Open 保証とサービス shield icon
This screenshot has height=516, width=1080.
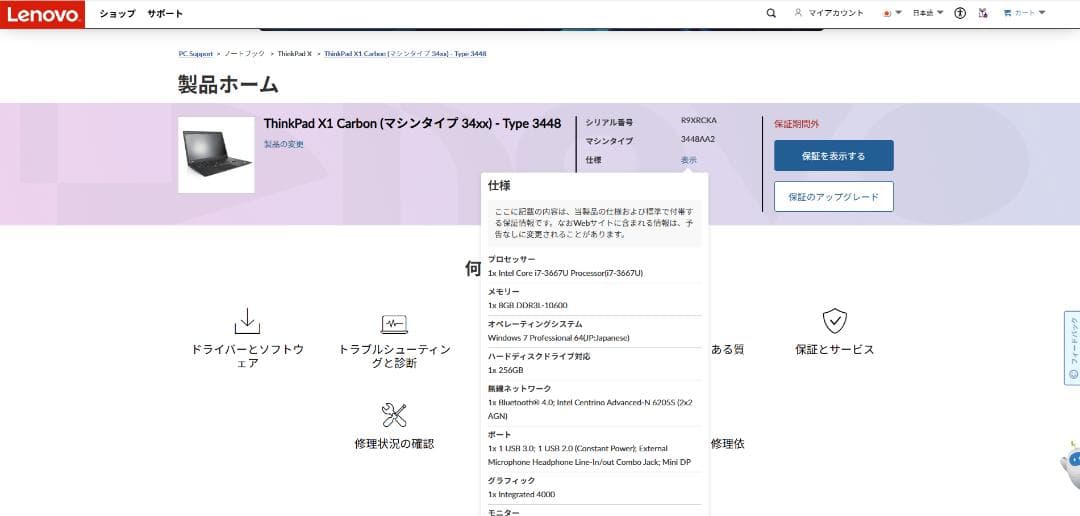click(x=835, y=321)
